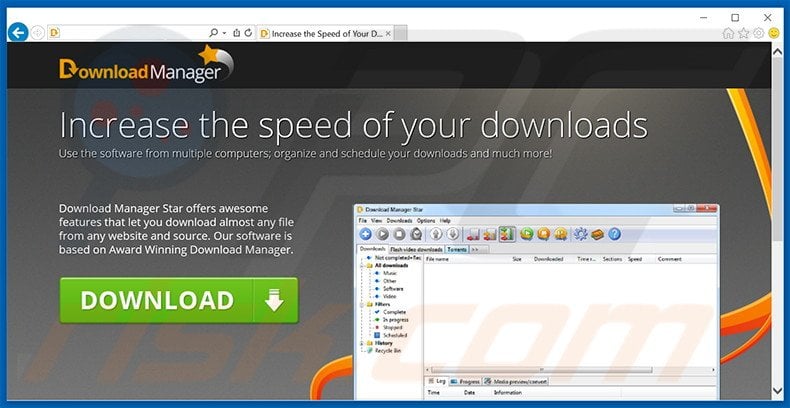Open the browser Home icon
Screen dimensions: 790x408
[x=728, y=34]
